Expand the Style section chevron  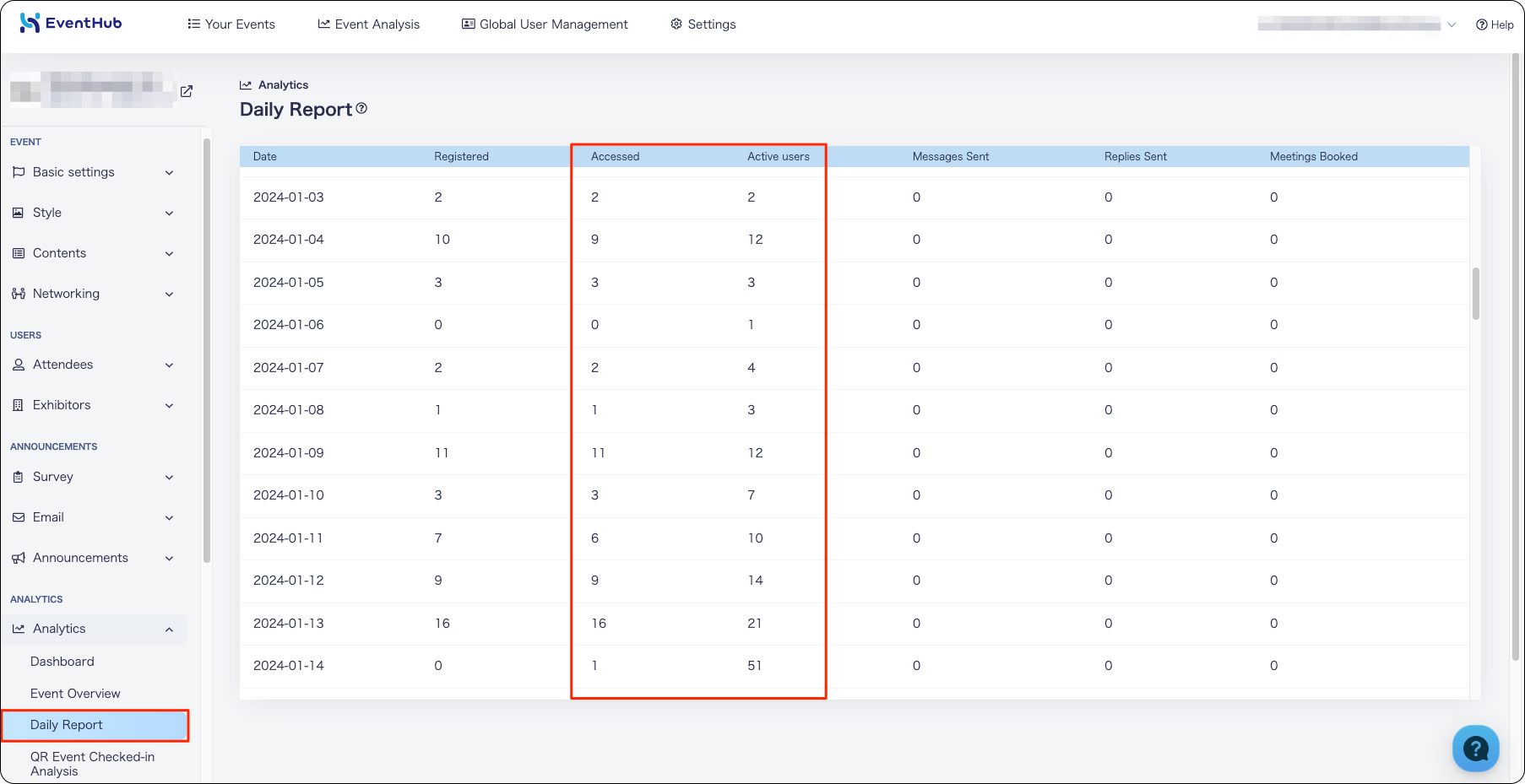pos(169,214)
